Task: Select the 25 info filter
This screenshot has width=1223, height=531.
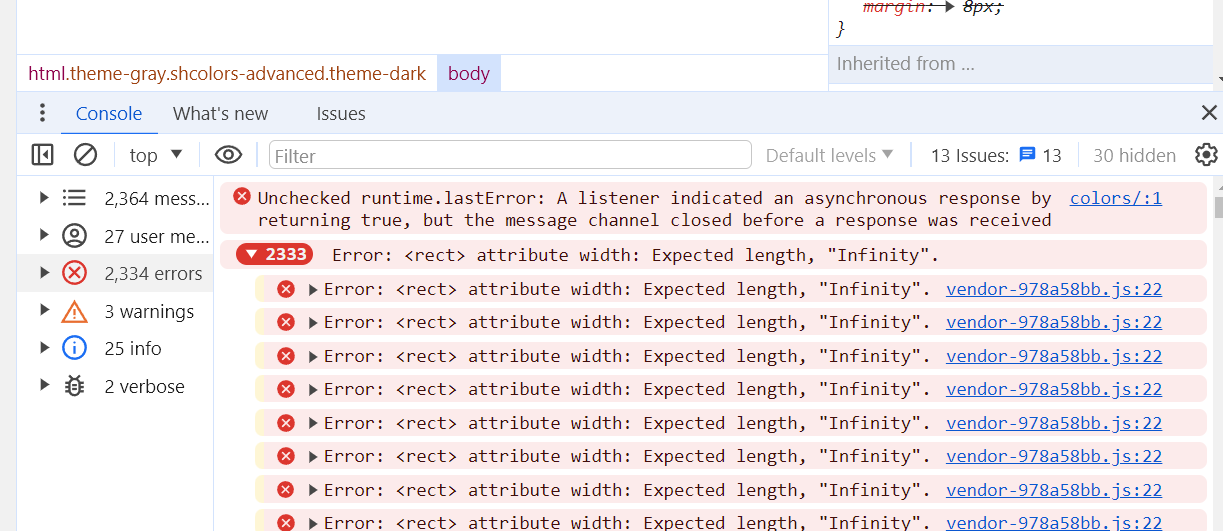Action: click(x=132, y=349)
